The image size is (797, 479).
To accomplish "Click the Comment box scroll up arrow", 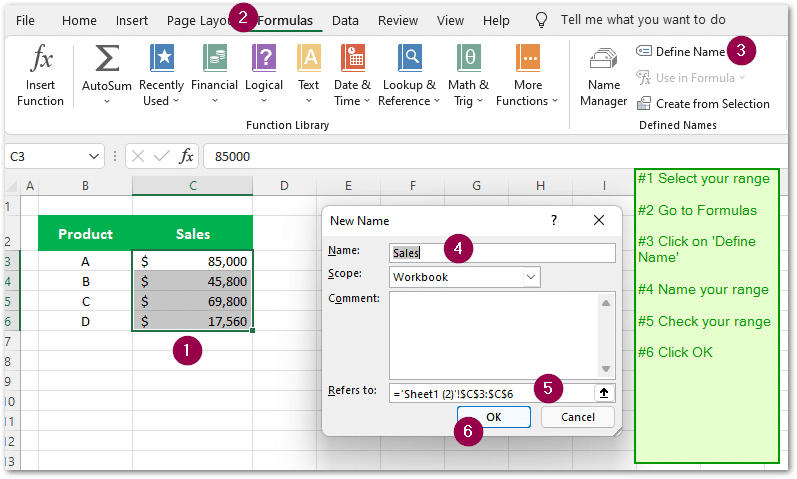I will [x=604, y=302].
